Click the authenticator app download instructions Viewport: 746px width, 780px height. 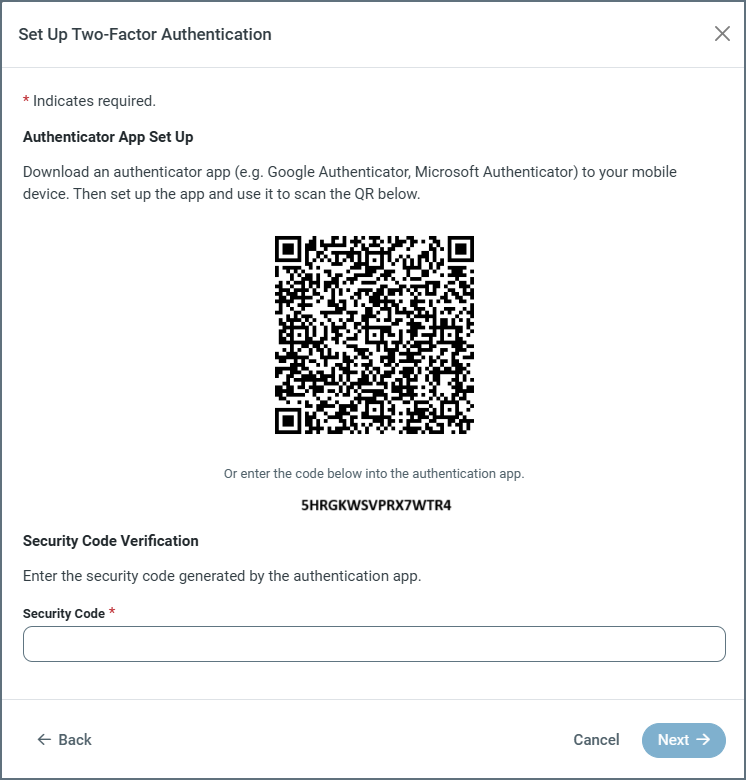point(364,183)
